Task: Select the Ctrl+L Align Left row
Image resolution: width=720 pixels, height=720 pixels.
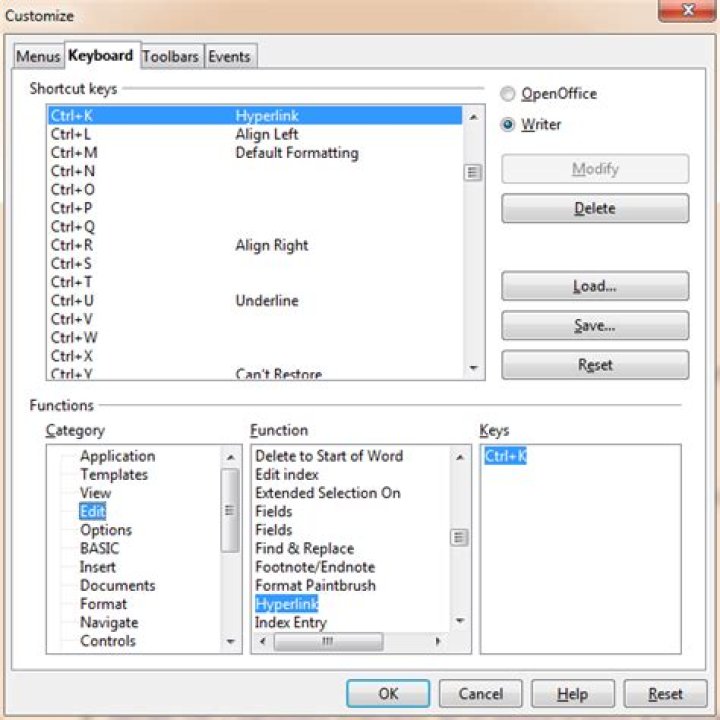Action: (255, 135)
